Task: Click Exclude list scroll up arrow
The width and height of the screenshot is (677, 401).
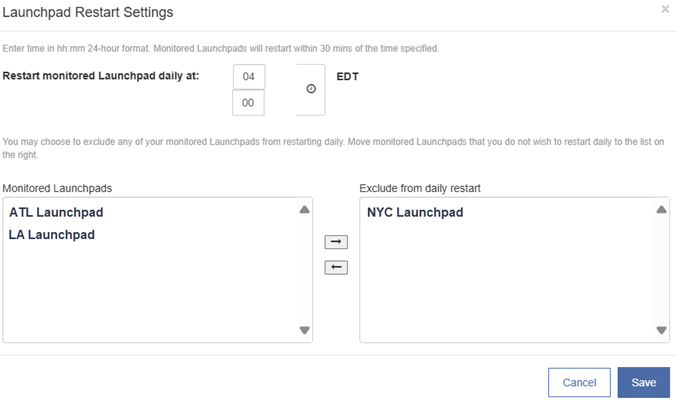Action: click(661, 210)
